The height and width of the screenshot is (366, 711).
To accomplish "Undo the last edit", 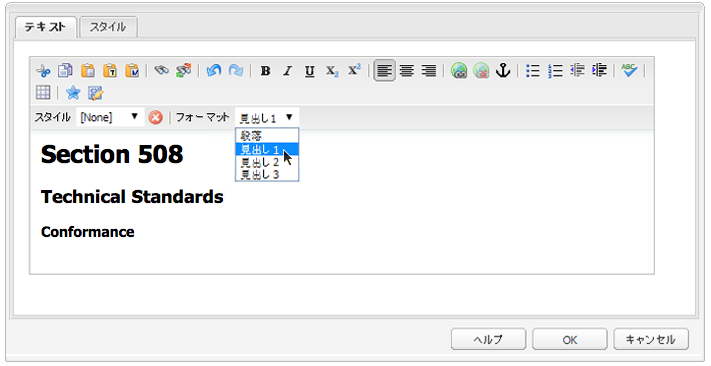I will tap(214, 71).
